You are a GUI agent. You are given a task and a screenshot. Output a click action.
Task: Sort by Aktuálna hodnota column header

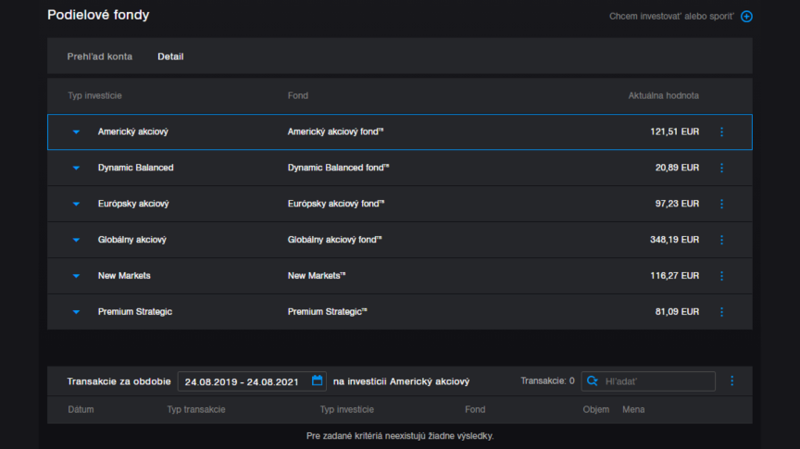click(663, 96)
